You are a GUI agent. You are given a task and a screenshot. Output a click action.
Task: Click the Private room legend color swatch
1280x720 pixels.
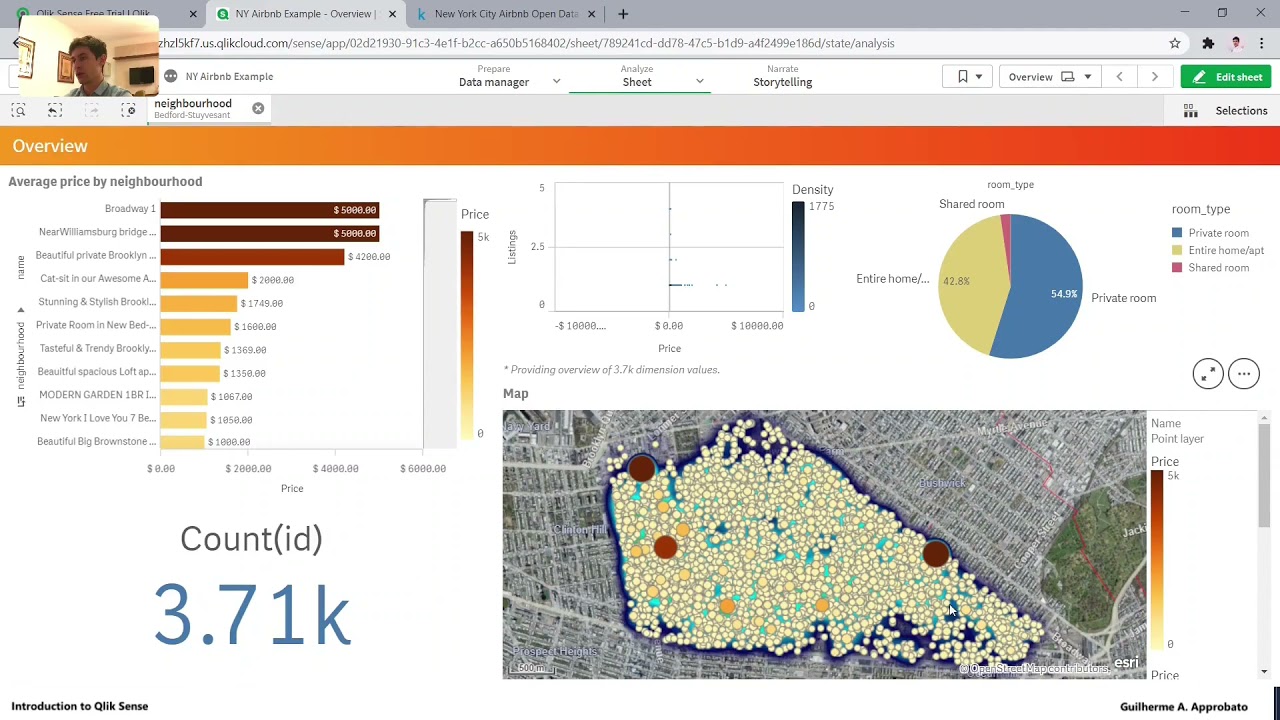(1177, 233)
